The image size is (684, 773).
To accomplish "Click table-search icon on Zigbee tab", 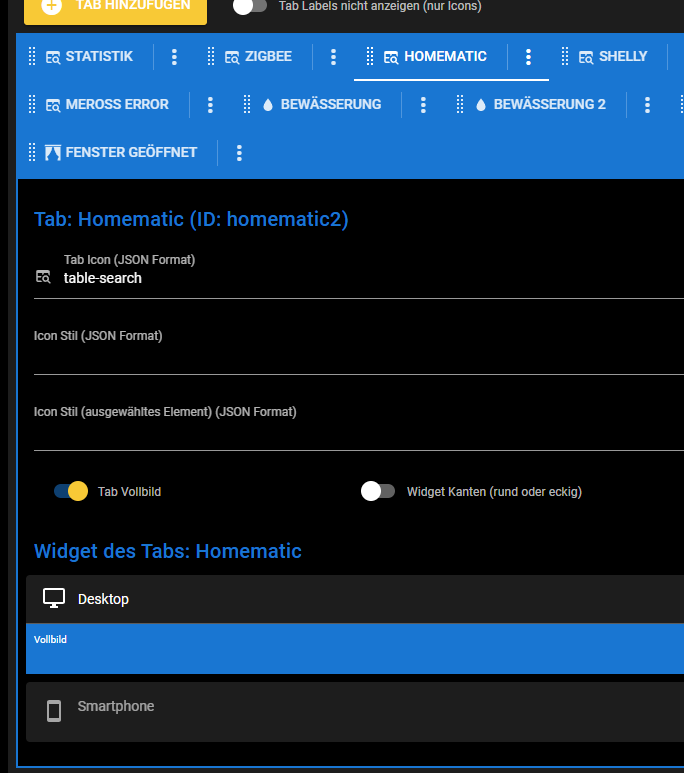I will [x=232, y=58].
